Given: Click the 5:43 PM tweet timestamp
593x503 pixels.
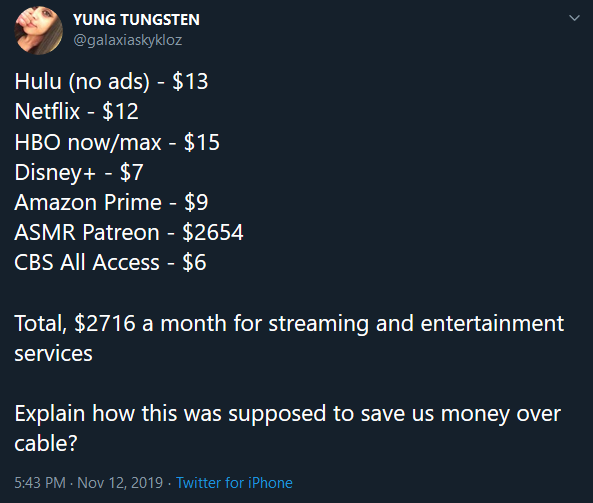Looking at the screenshot, I should (x=40, y=483).
